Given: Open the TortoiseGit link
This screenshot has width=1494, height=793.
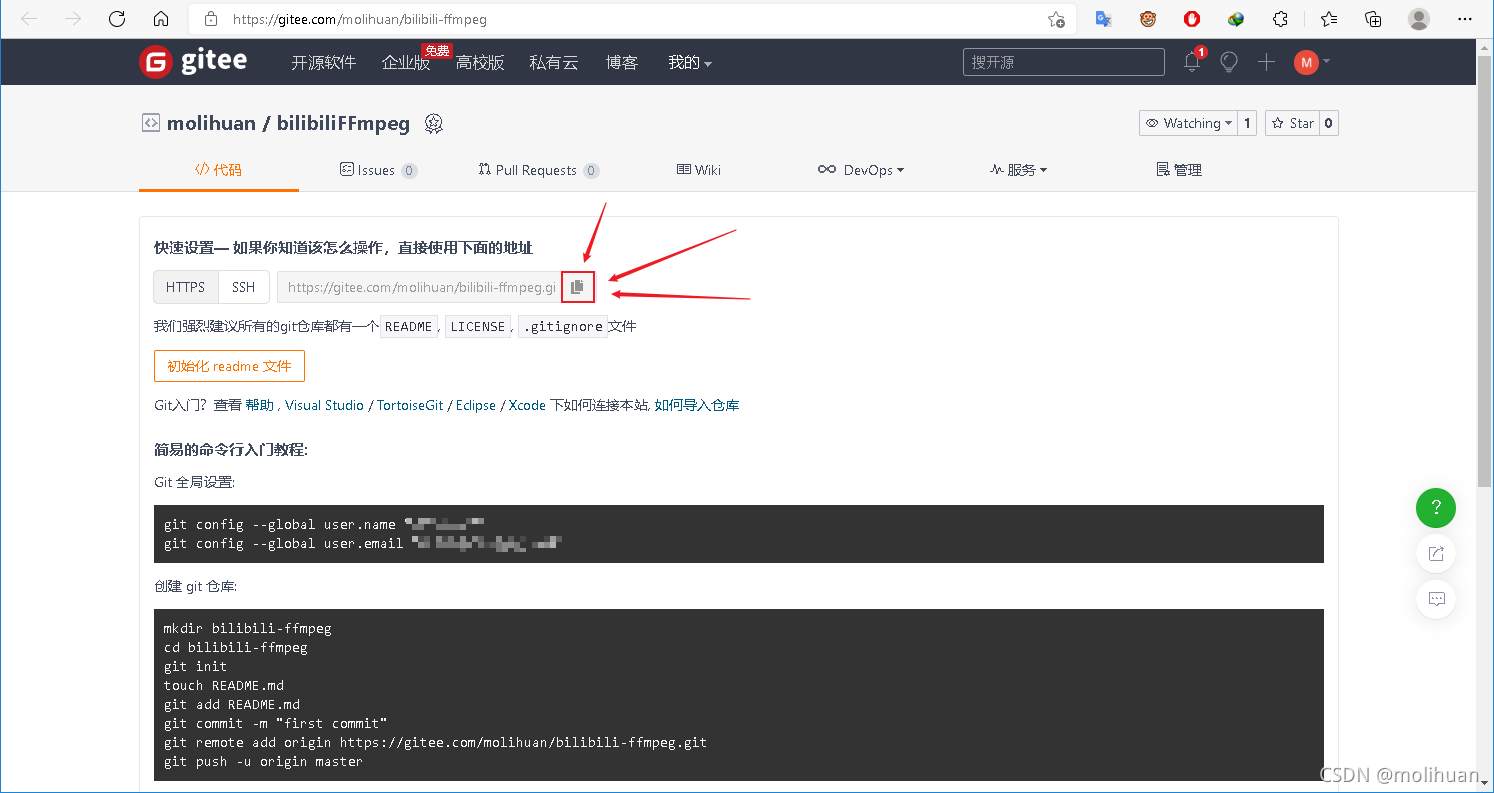Looking at the screenshot, I should 410,405.
